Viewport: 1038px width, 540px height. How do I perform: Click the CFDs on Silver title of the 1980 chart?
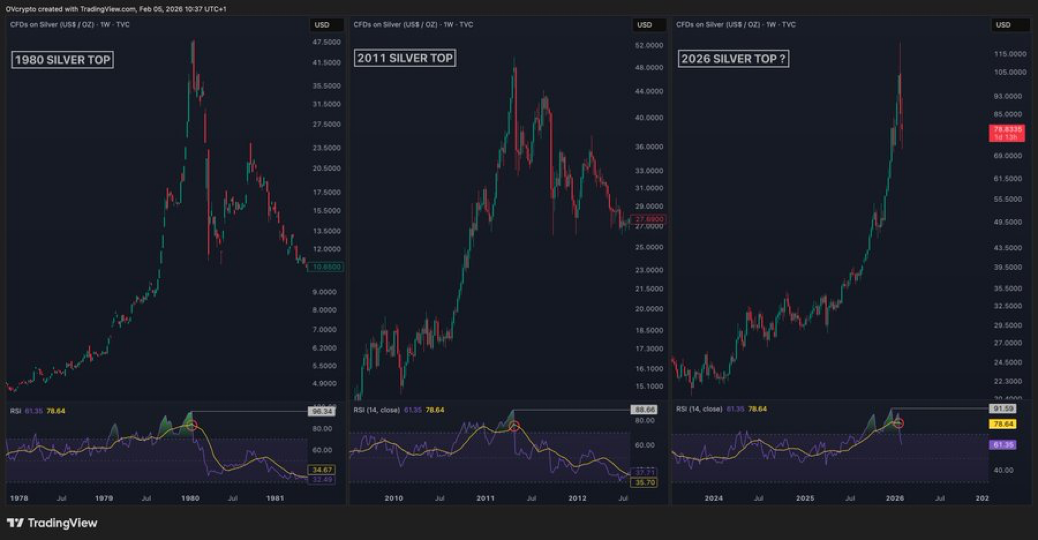click(70, 24)
